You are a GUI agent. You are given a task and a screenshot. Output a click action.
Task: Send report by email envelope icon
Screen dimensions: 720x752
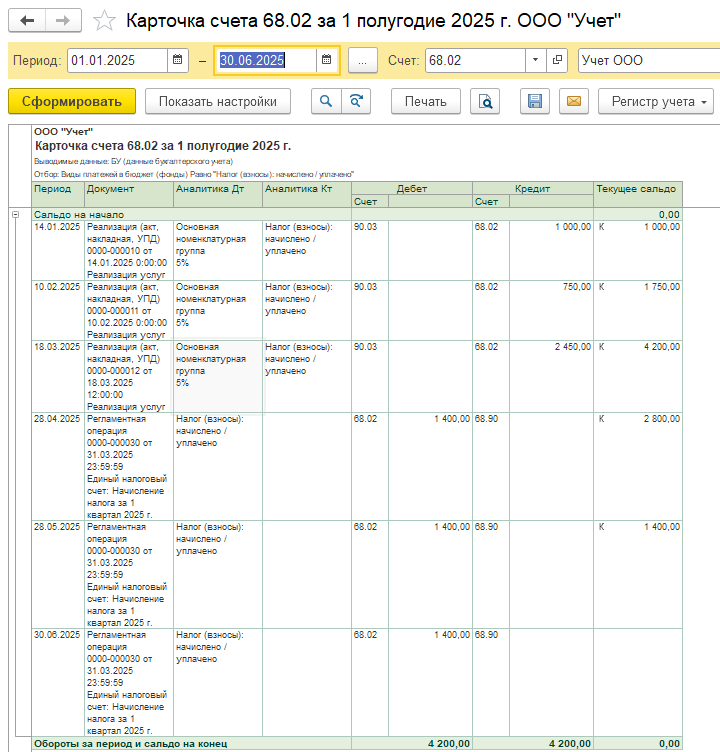pyautogui.click(x=573, y=101)
